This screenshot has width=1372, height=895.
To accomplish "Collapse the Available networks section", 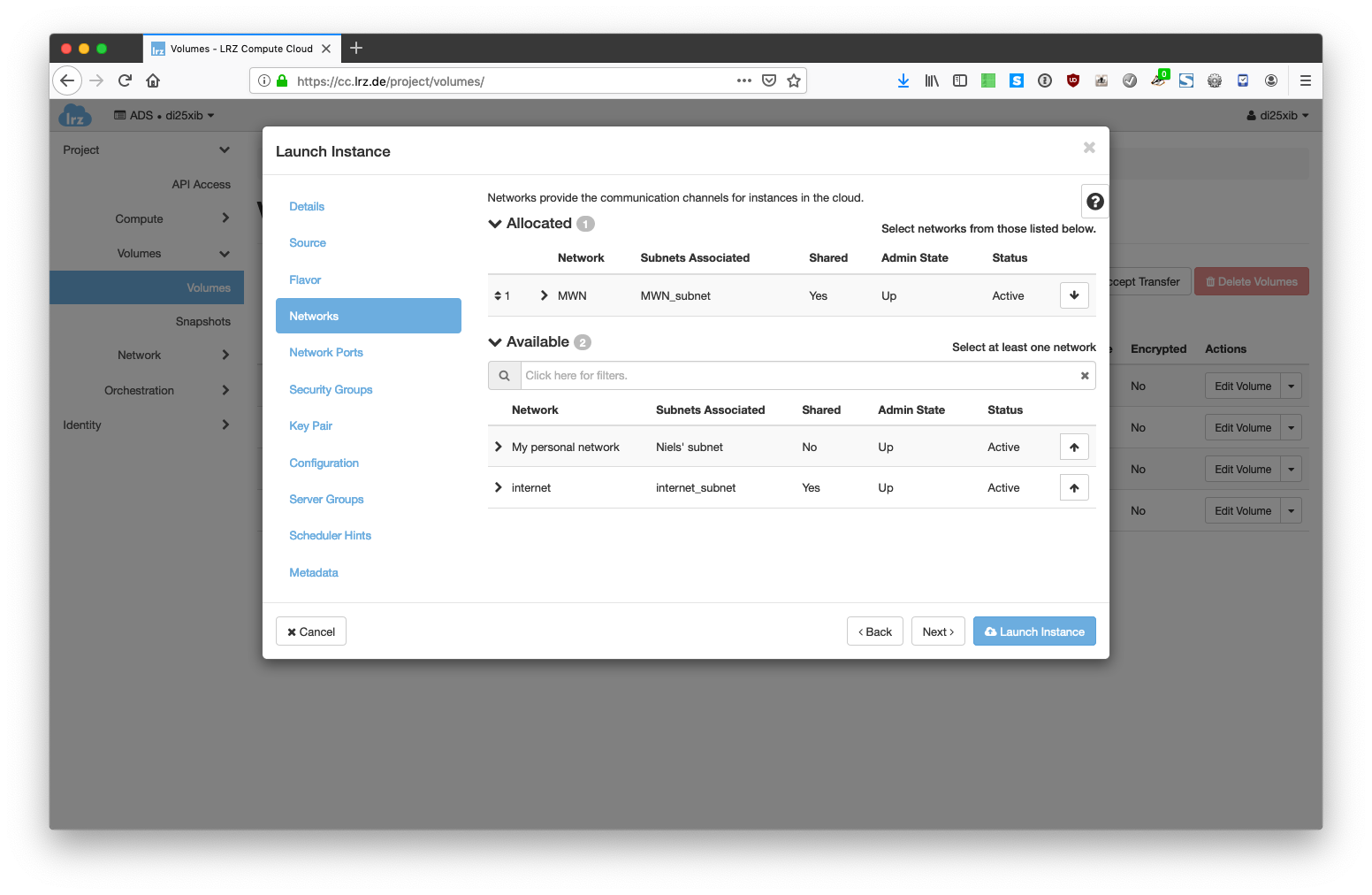I will [x=495, y=342].
